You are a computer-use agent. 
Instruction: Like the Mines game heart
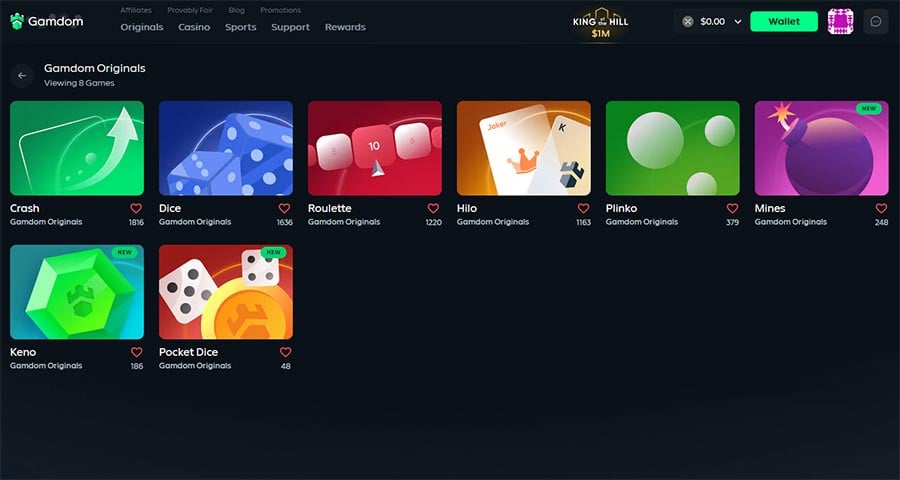[x=881, y=208]
